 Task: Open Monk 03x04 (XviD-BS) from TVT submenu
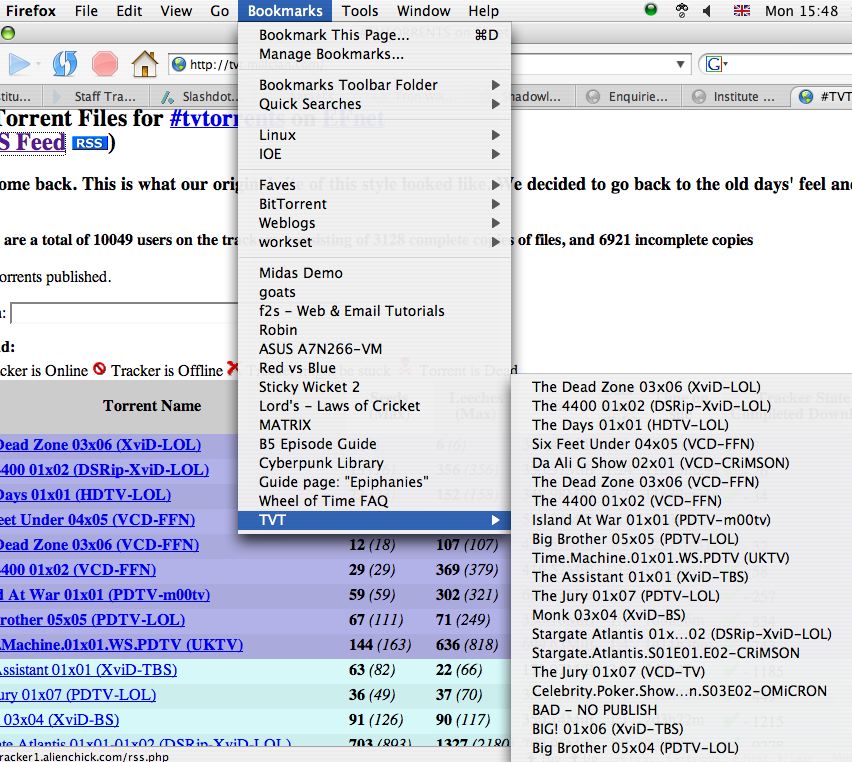point(608,615)
